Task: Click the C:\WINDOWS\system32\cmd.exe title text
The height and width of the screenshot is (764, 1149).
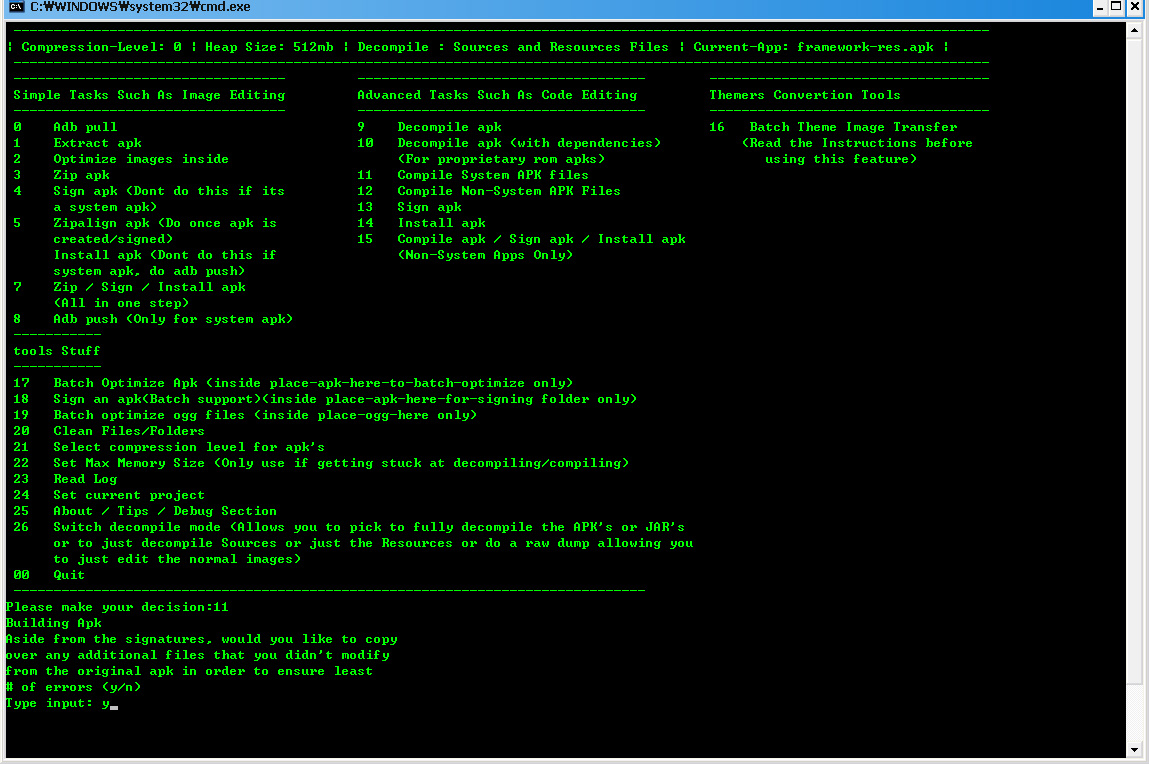Action: click(x=140, y=8)
